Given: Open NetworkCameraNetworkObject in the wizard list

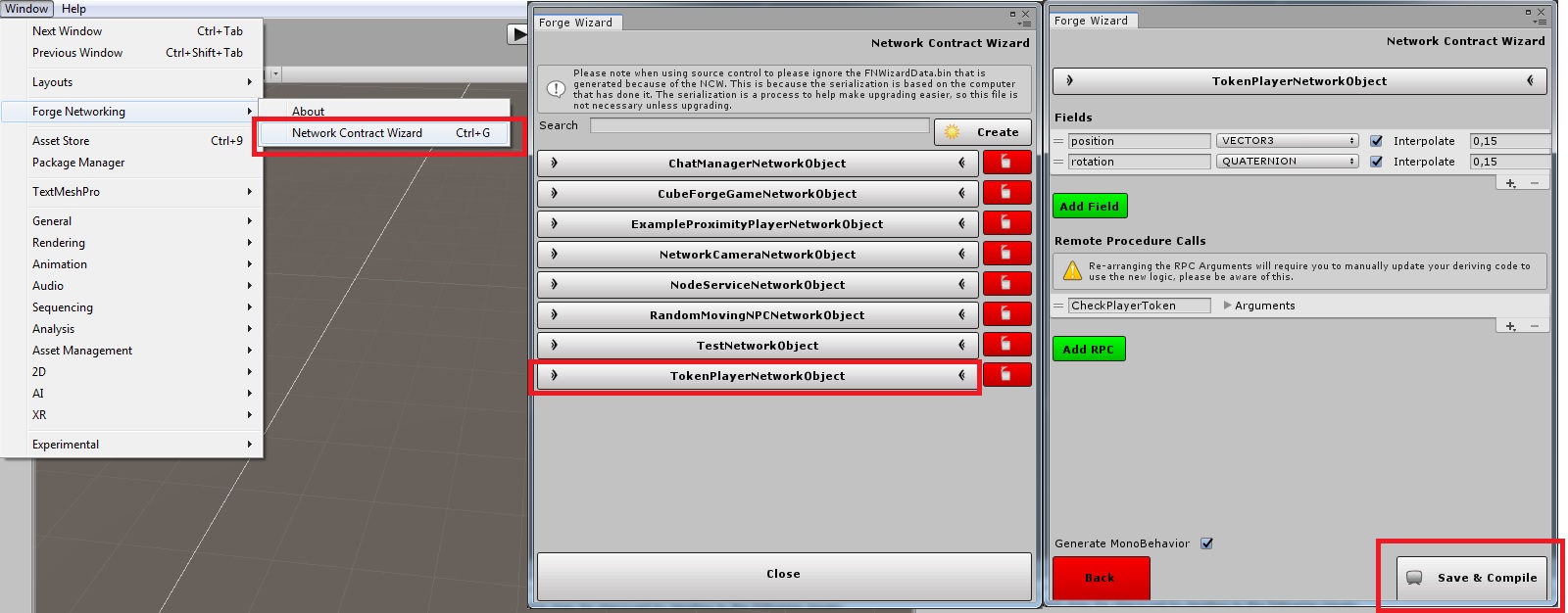Looking at the screenshot, I should pyautogui.click(x=758, y=255).
